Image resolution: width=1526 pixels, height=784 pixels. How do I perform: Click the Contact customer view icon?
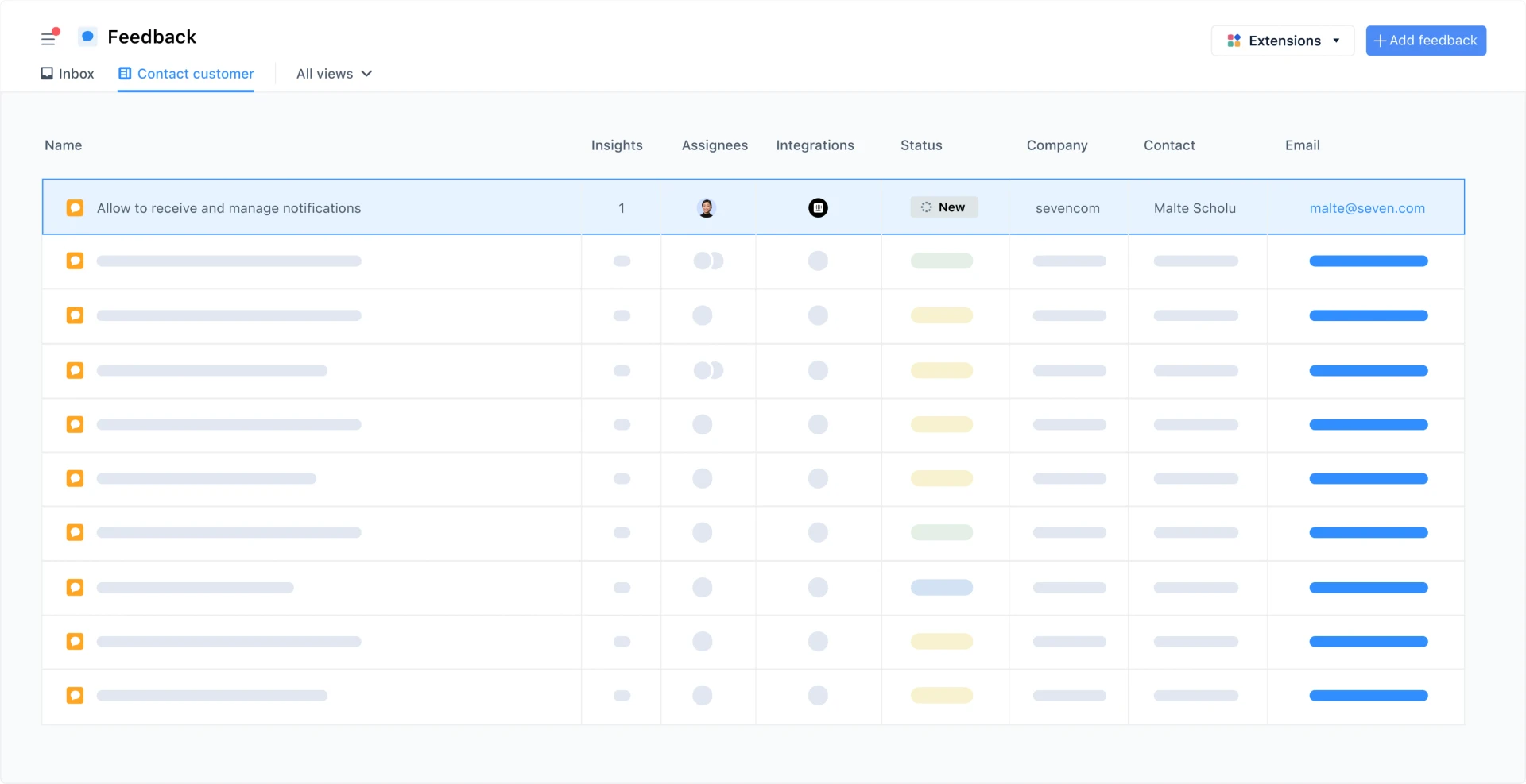[x=125, y=73]
